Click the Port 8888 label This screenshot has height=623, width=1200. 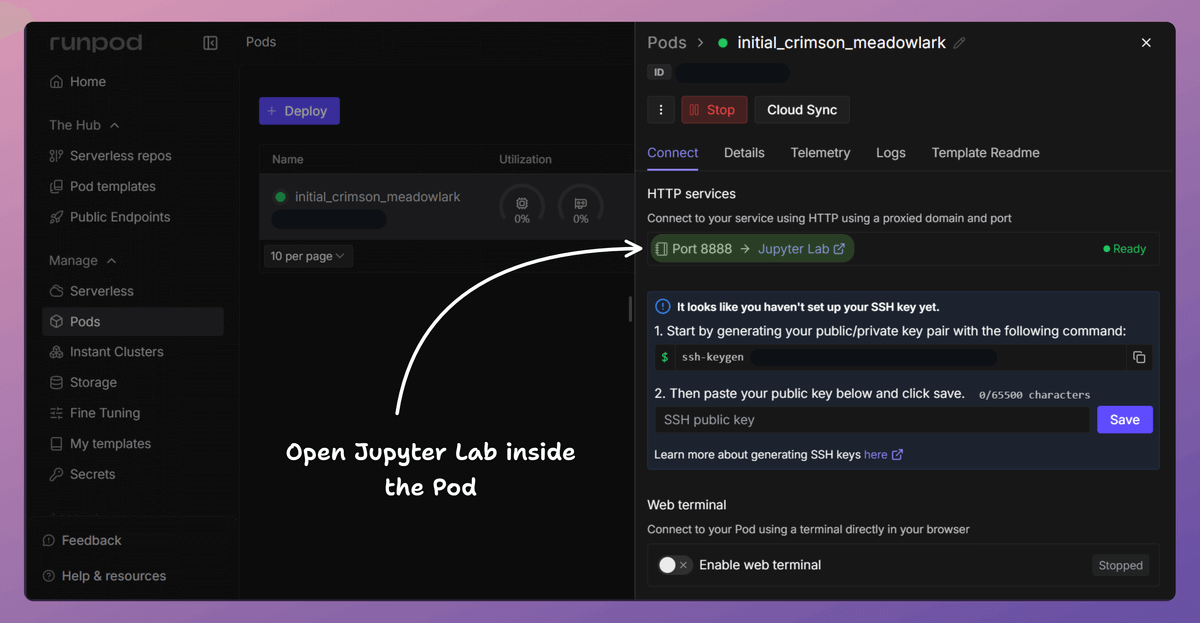pos(702,249)
